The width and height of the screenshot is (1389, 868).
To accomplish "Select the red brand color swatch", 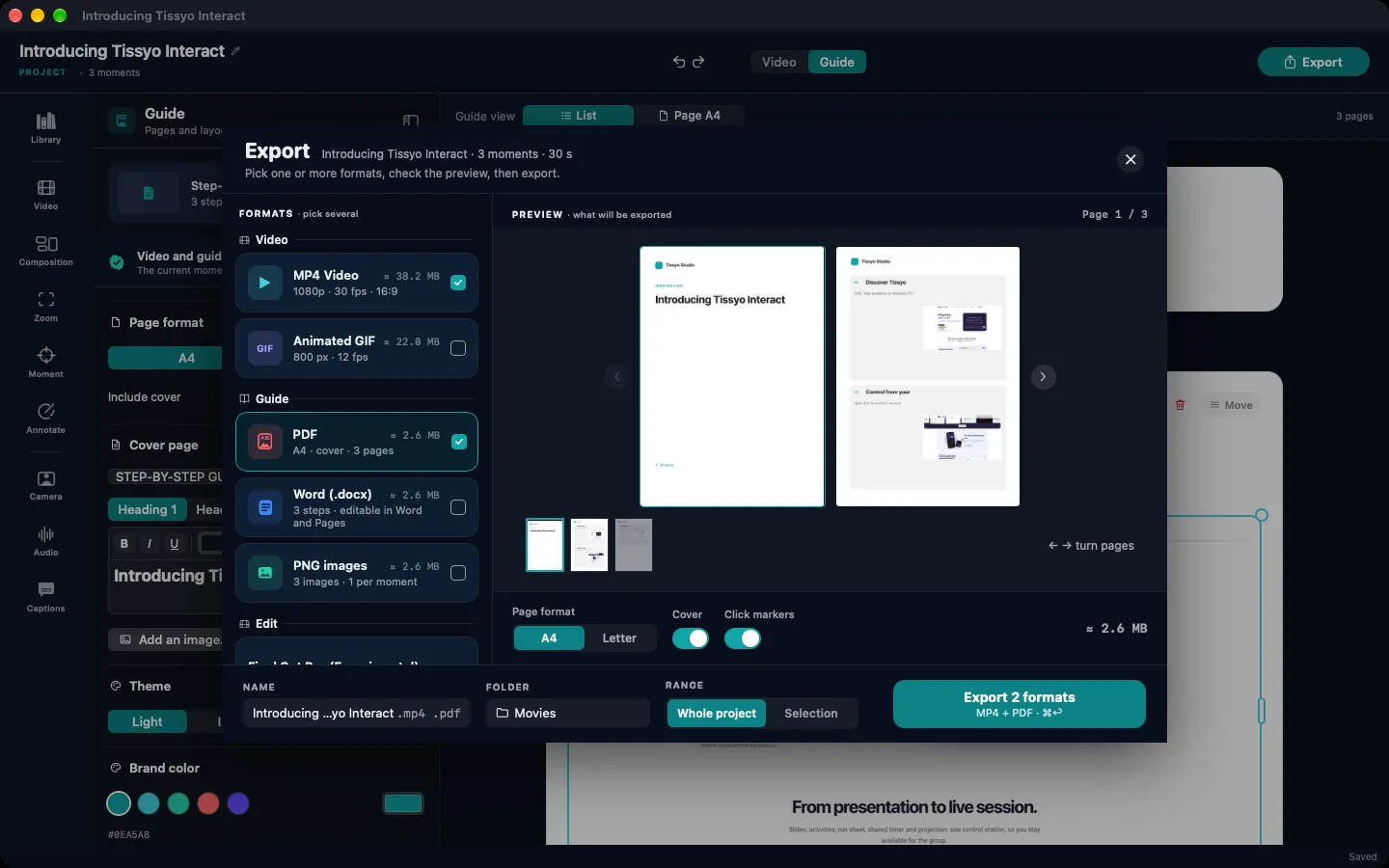I will point(208,803).
